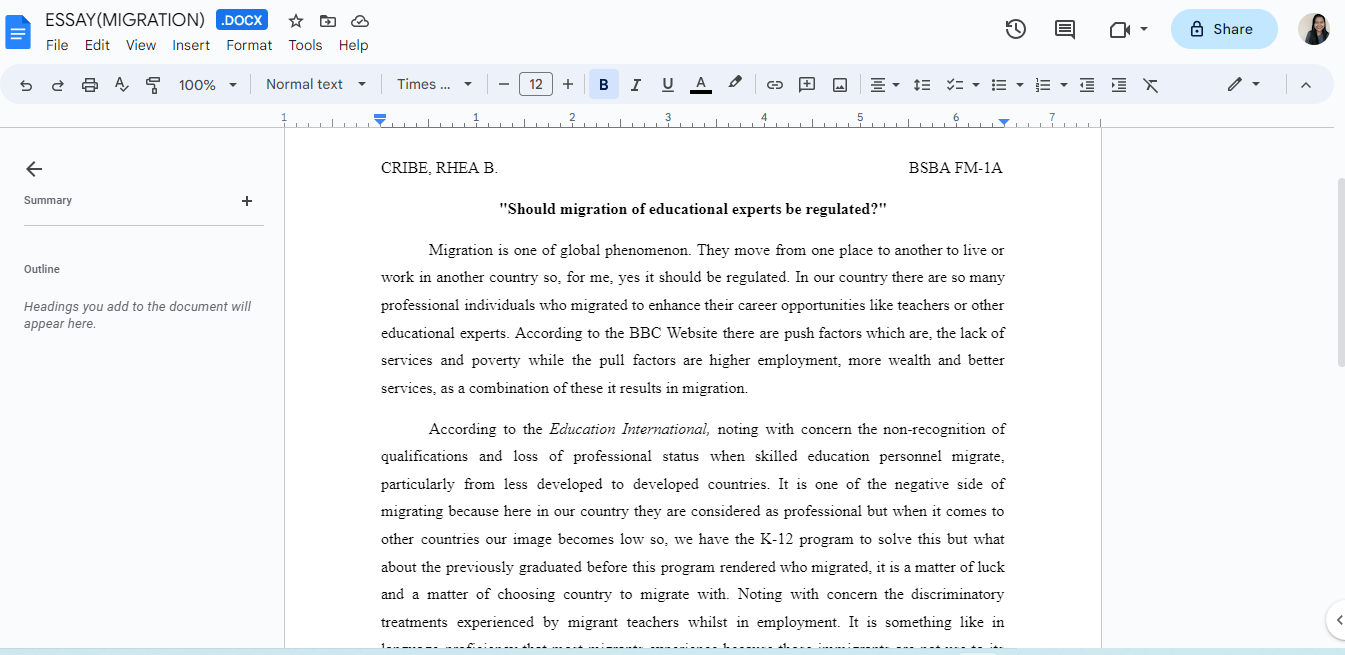Screen dimensions: 1345x655
Task: Click the Share button
Action: pos(1223,29)
